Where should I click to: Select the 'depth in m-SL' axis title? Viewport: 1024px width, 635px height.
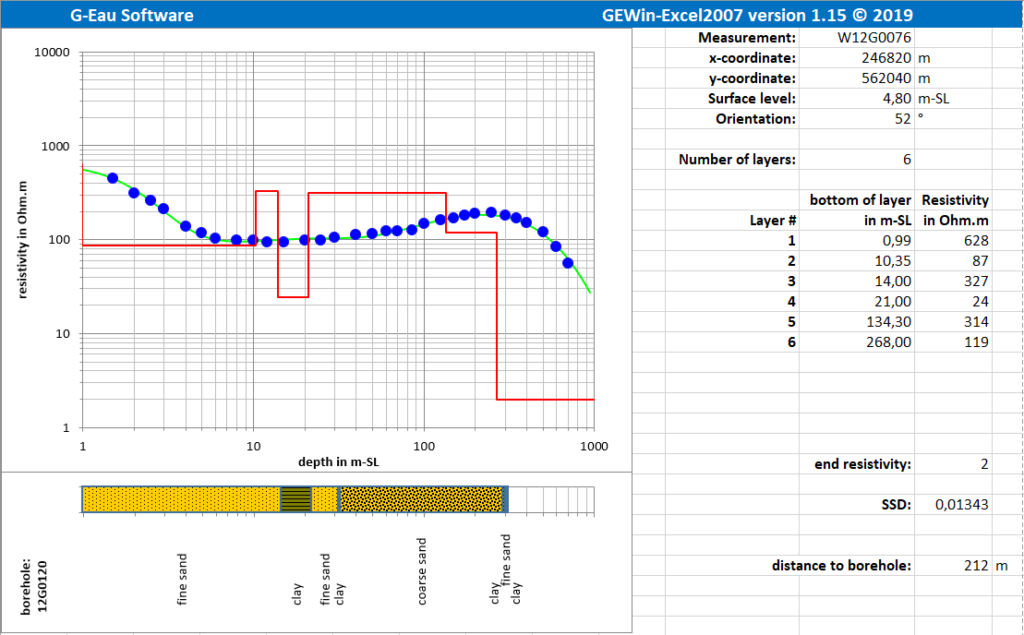338,462
